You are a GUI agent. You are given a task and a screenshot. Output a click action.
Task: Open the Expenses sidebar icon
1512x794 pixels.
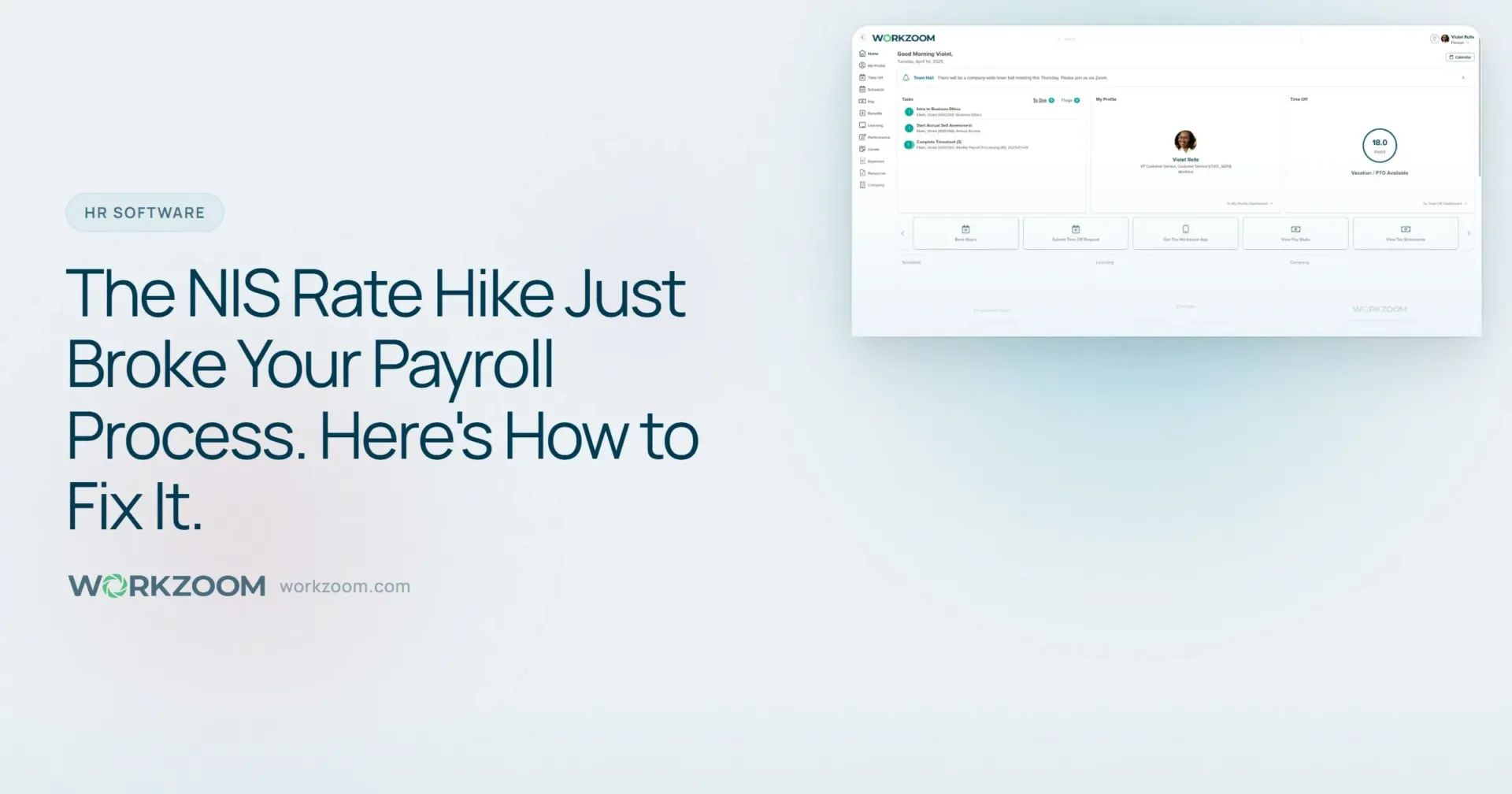tap(862, 161)
